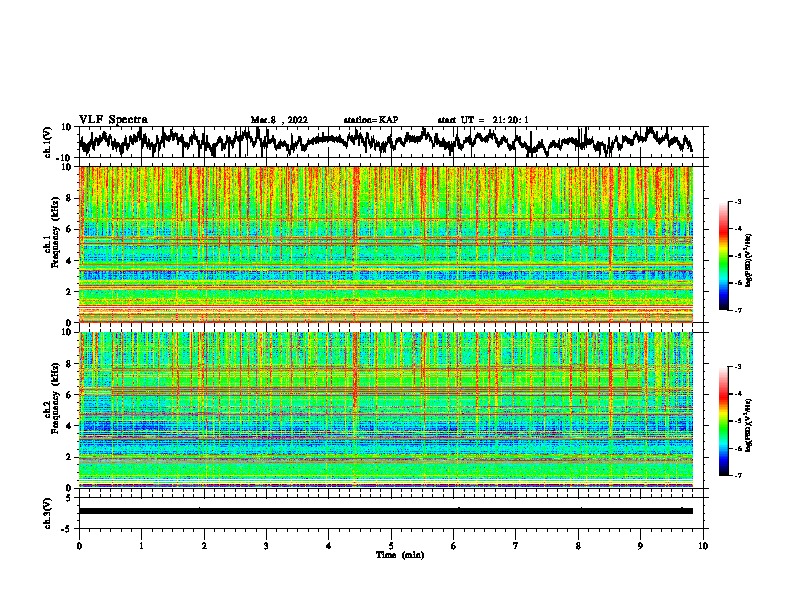Click the "8" kHz tick of ch.1 spectrogram

(x=70, y=198)
